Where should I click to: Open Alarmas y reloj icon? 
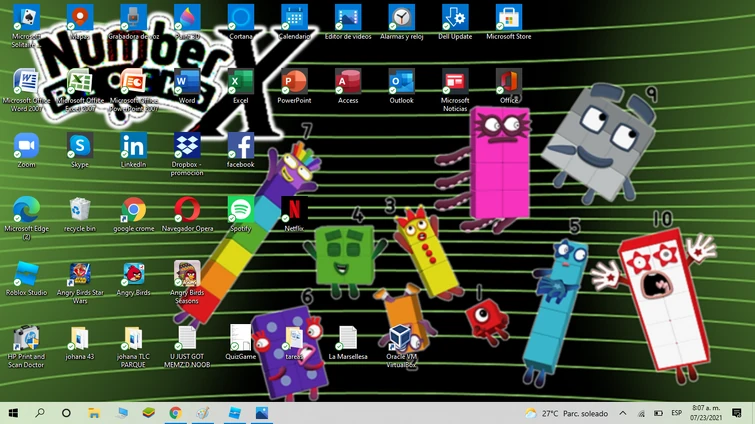[x=401, y=18]
